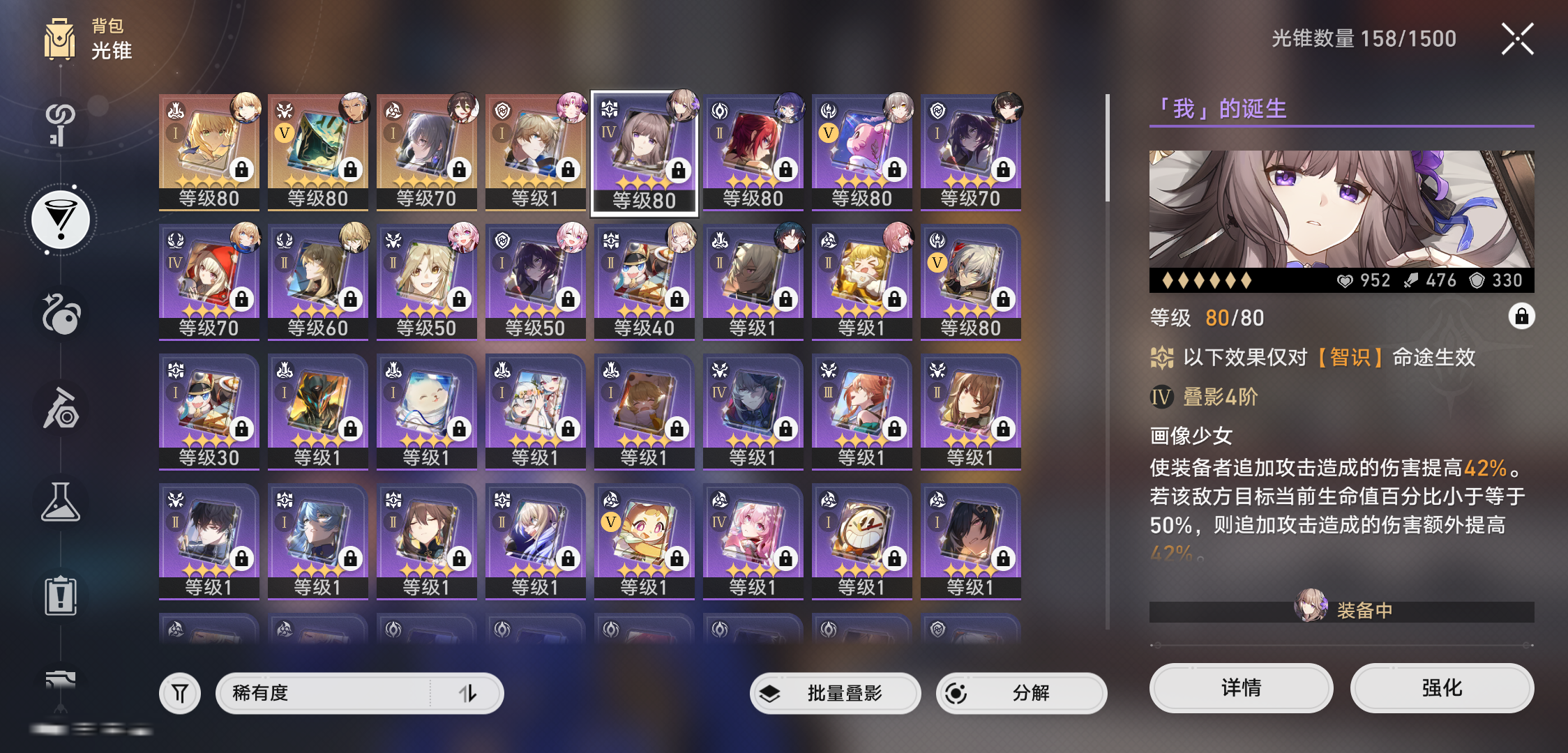Click the 分解 salvage button
1568x753 pixels.
click(x=1022, y=694)
